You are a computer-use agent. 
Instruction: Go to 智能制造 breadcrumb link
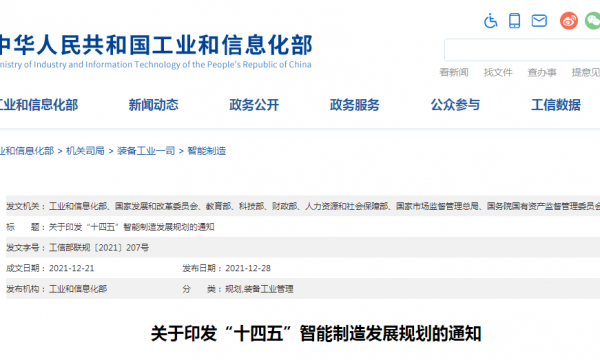click(207, 151)
